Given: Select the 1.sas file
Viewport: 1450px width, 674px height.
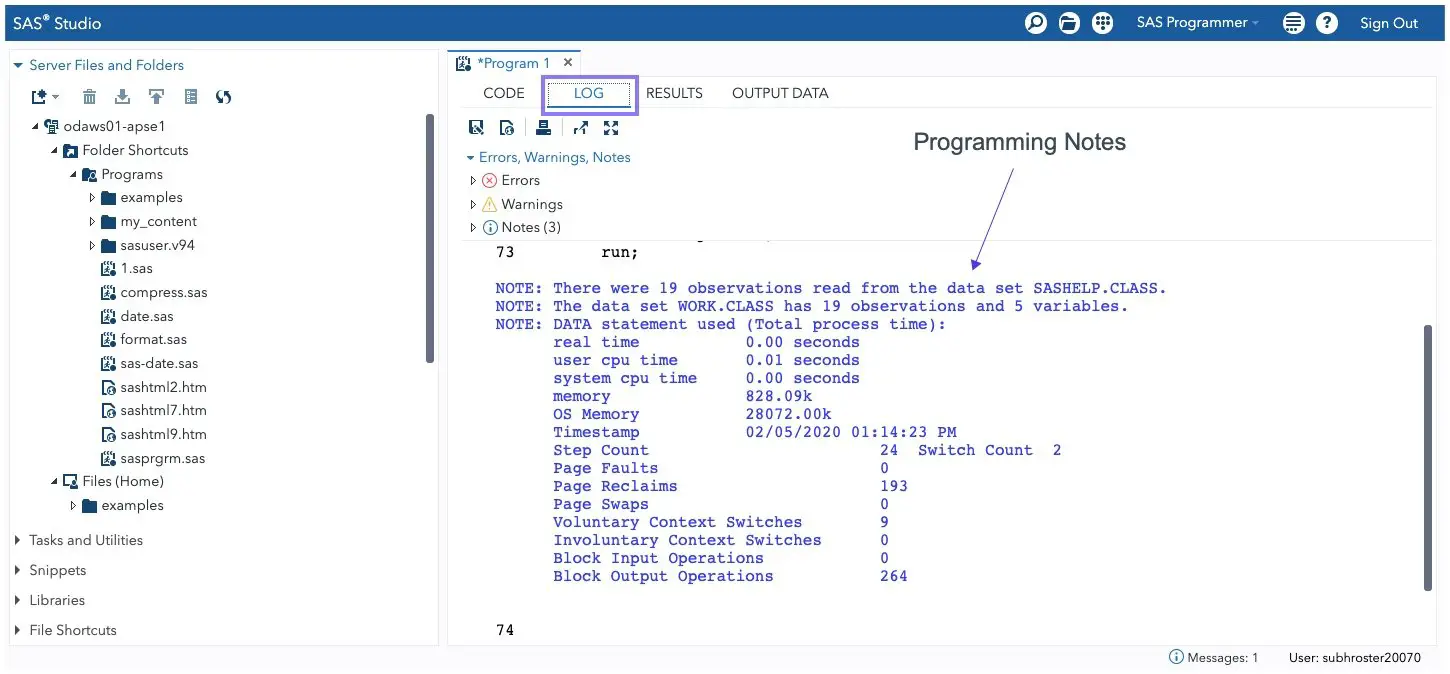Looking at the screenshot, I should (127, 269).
